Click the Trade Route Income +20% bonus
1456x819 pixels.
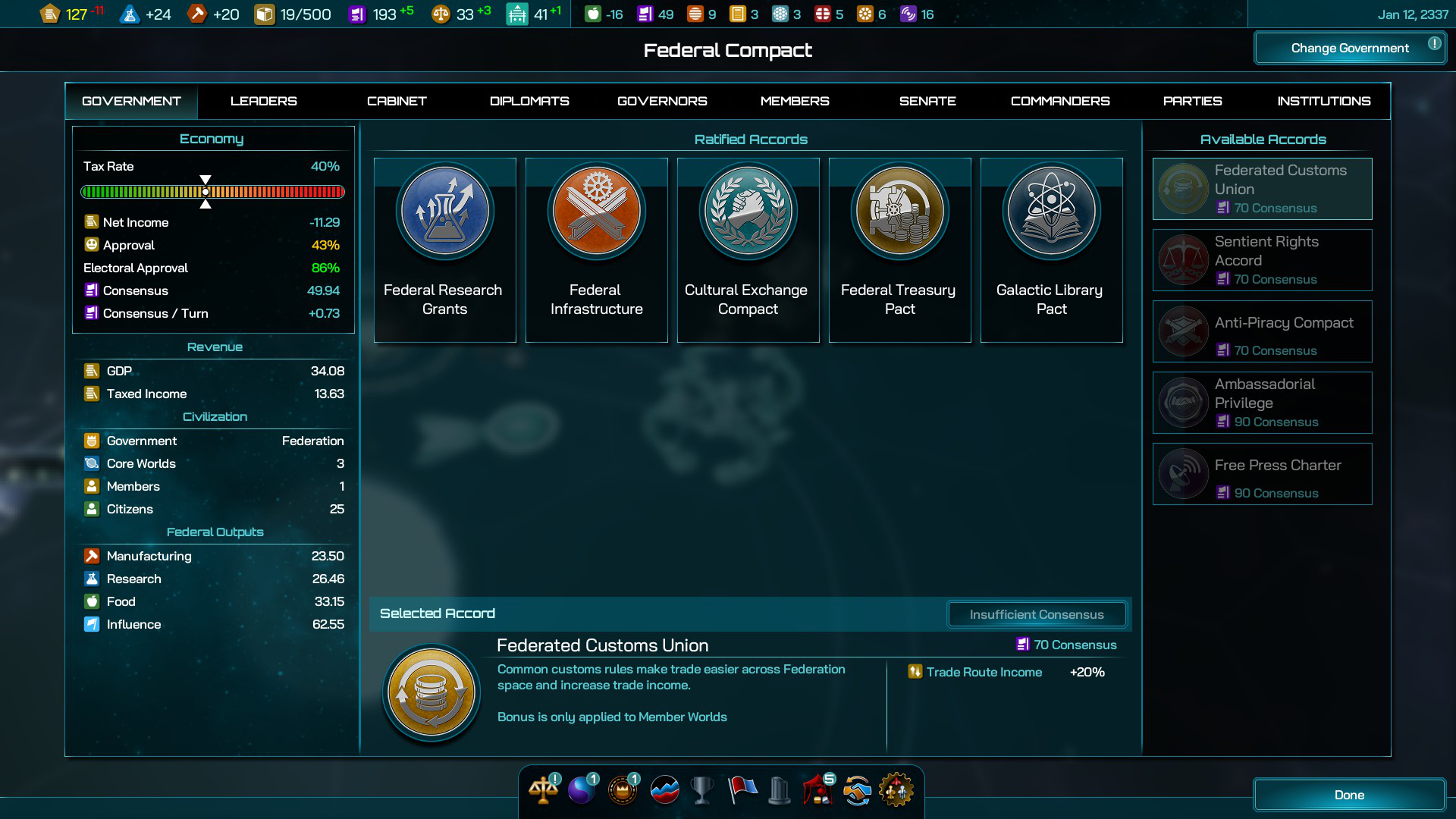click(1006, 672)
